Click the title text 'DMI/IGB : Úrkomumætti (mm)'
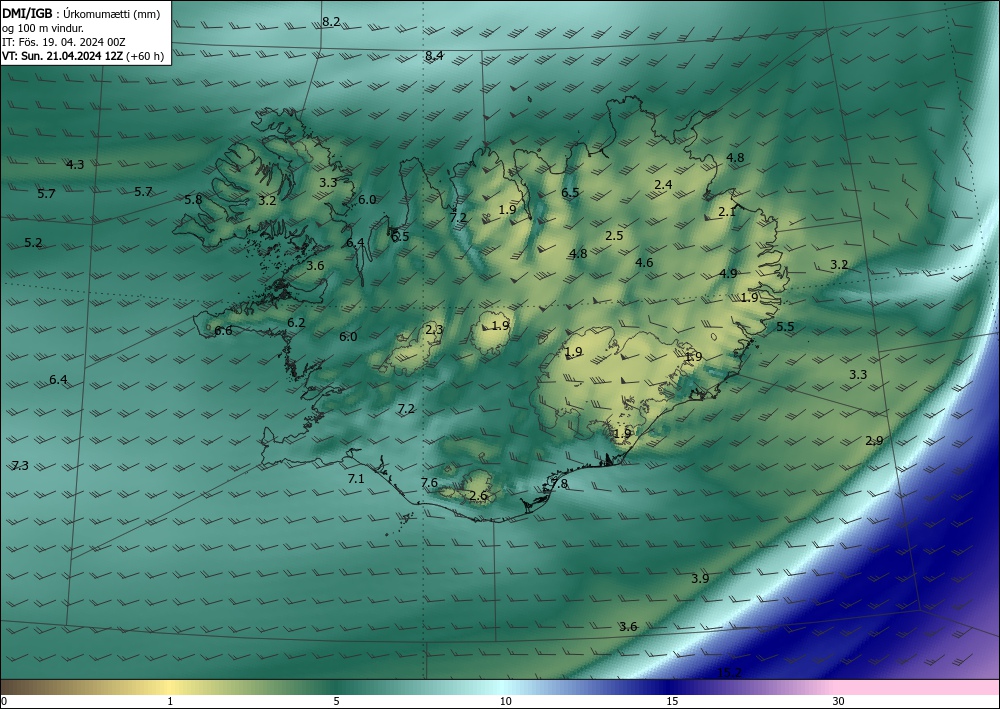The width and height of the screenshot is (1000, 709). (81, 14)
